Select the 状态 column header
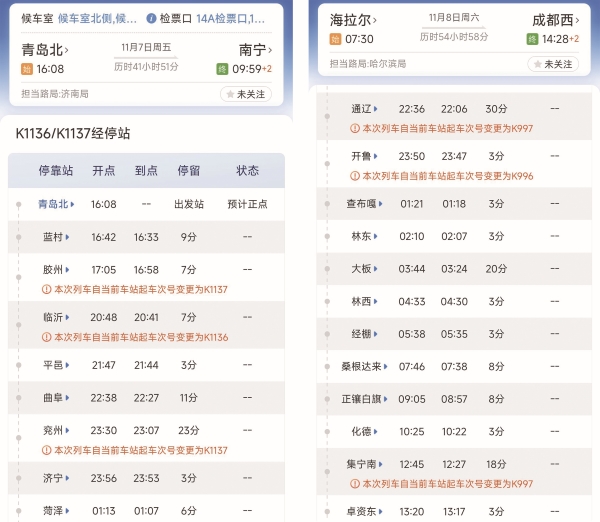The height and width of the screenshot is (522, 600). click(x=247, y=170)
